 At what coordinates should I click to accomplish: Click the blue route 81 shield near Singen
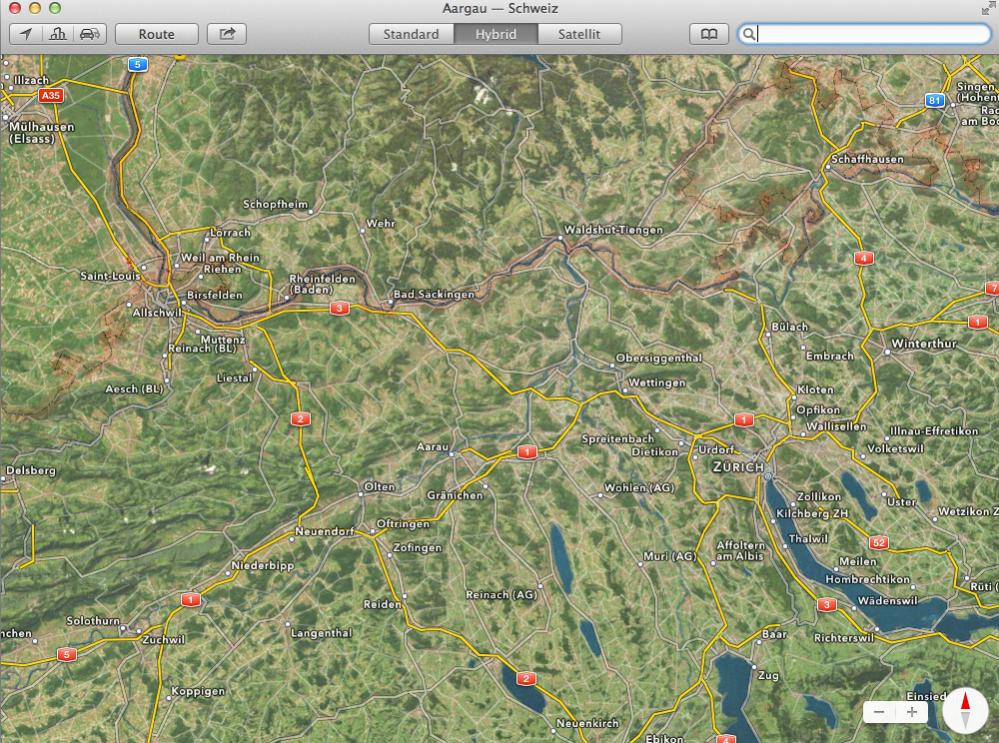coord(935,100)
